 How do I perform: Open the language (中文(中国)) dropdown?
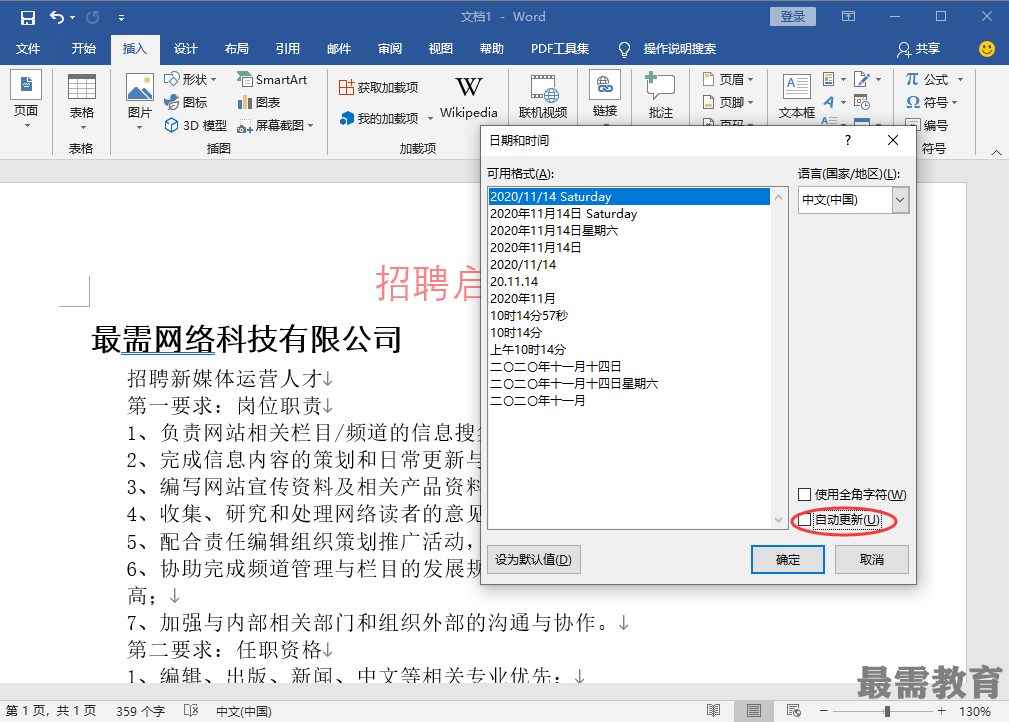point(900,200)
